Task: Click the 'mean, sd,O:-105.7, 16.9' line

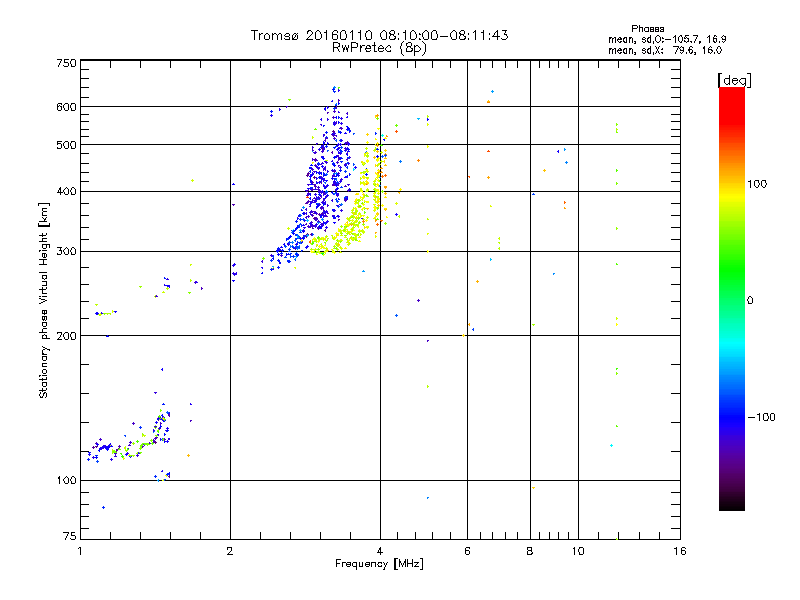Action: tap(667, 39)
